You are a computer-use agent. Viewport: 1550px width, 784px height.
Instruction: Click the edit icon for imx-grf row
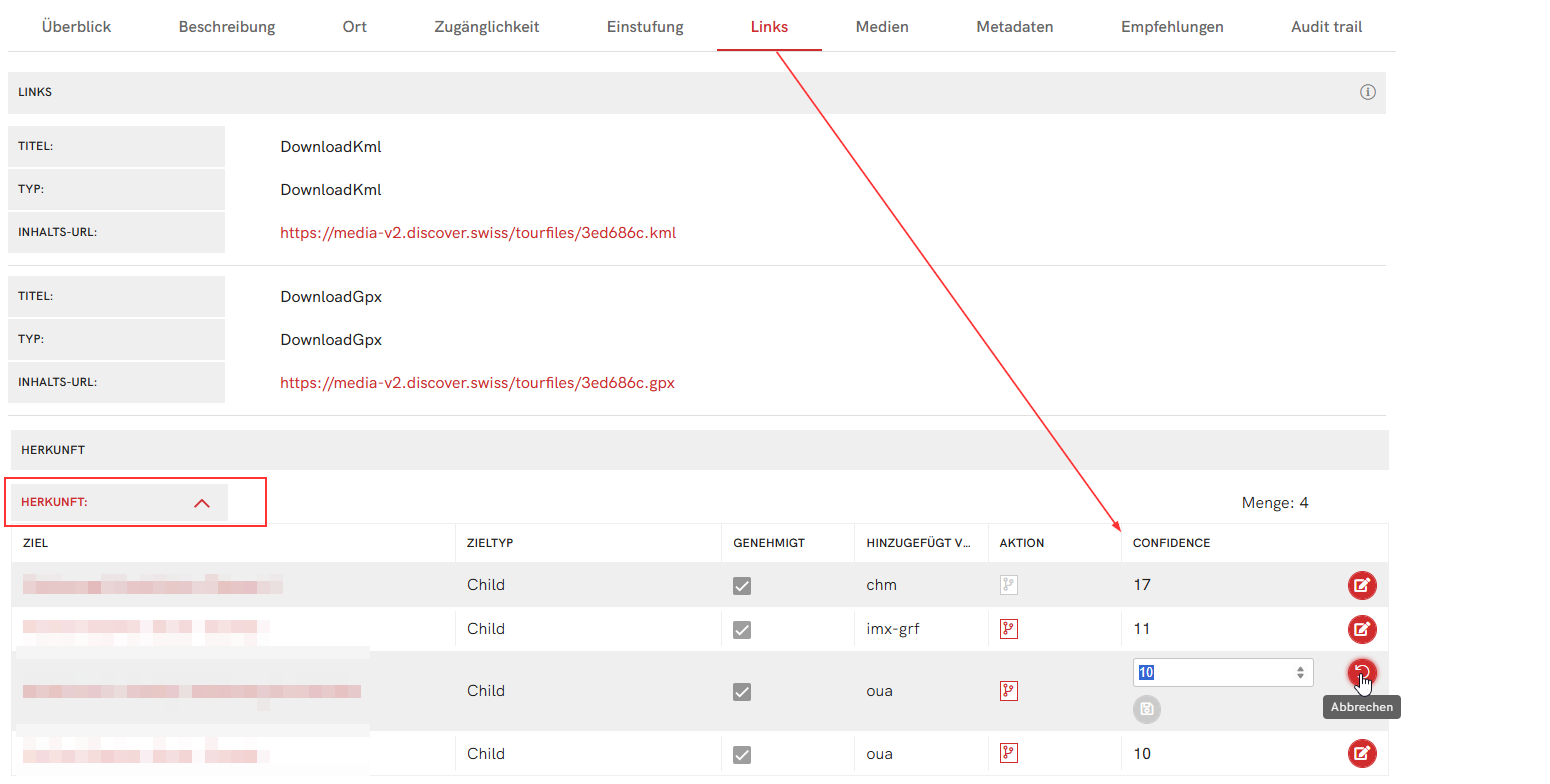pyautogui.click(x=1361, y=629)
